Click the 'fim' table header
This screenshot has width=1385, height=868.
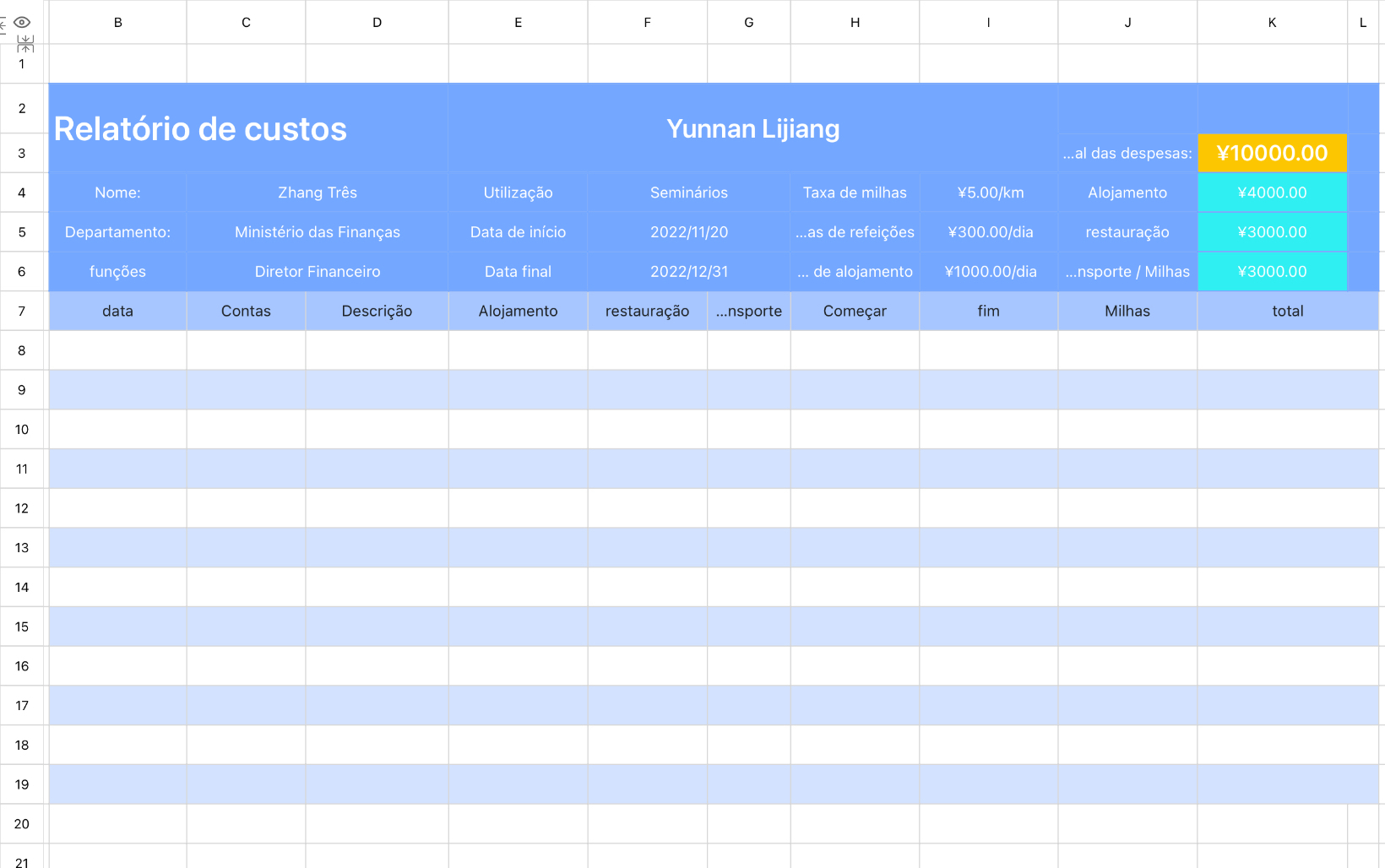(x=988, y=311)
